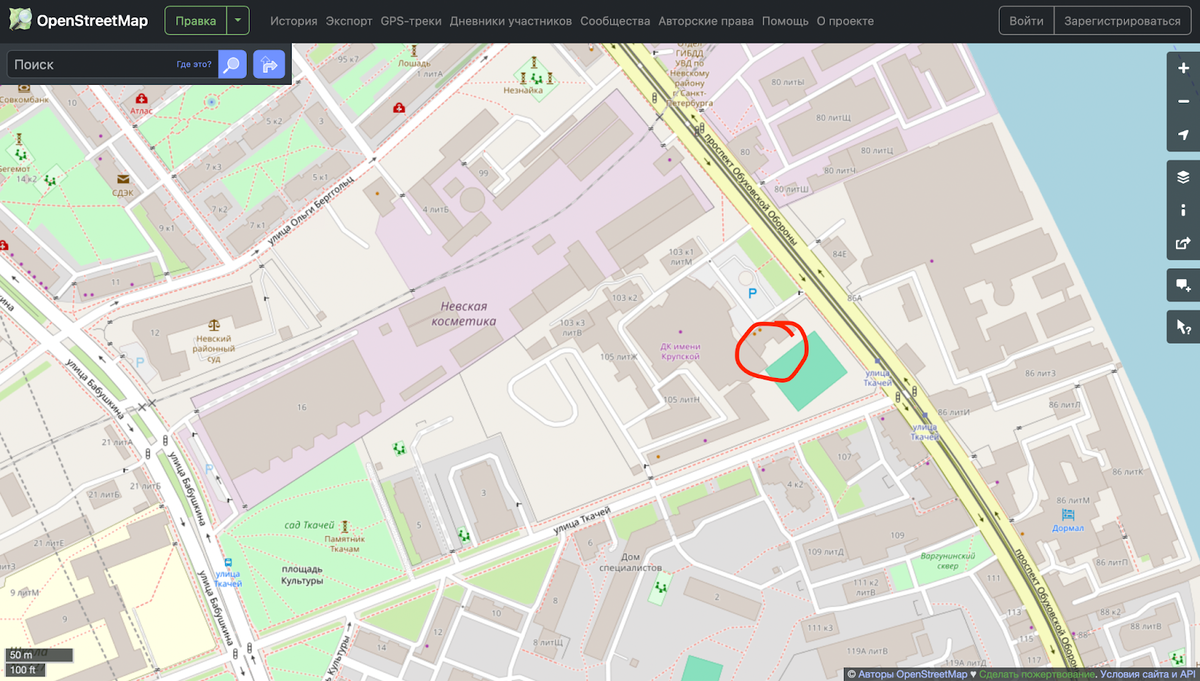
Task: Click the search magnifier button
Action: coord(232,65)
